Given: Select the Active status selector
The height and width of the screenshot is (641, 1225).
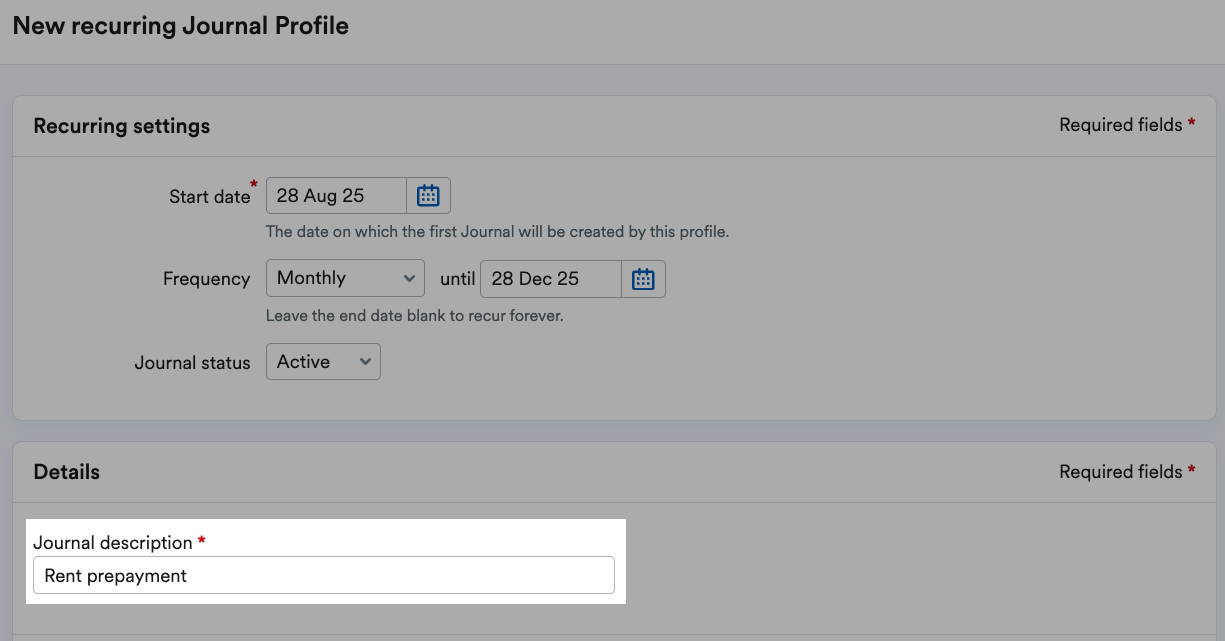Looking at the screenshot, I should 323,361.
